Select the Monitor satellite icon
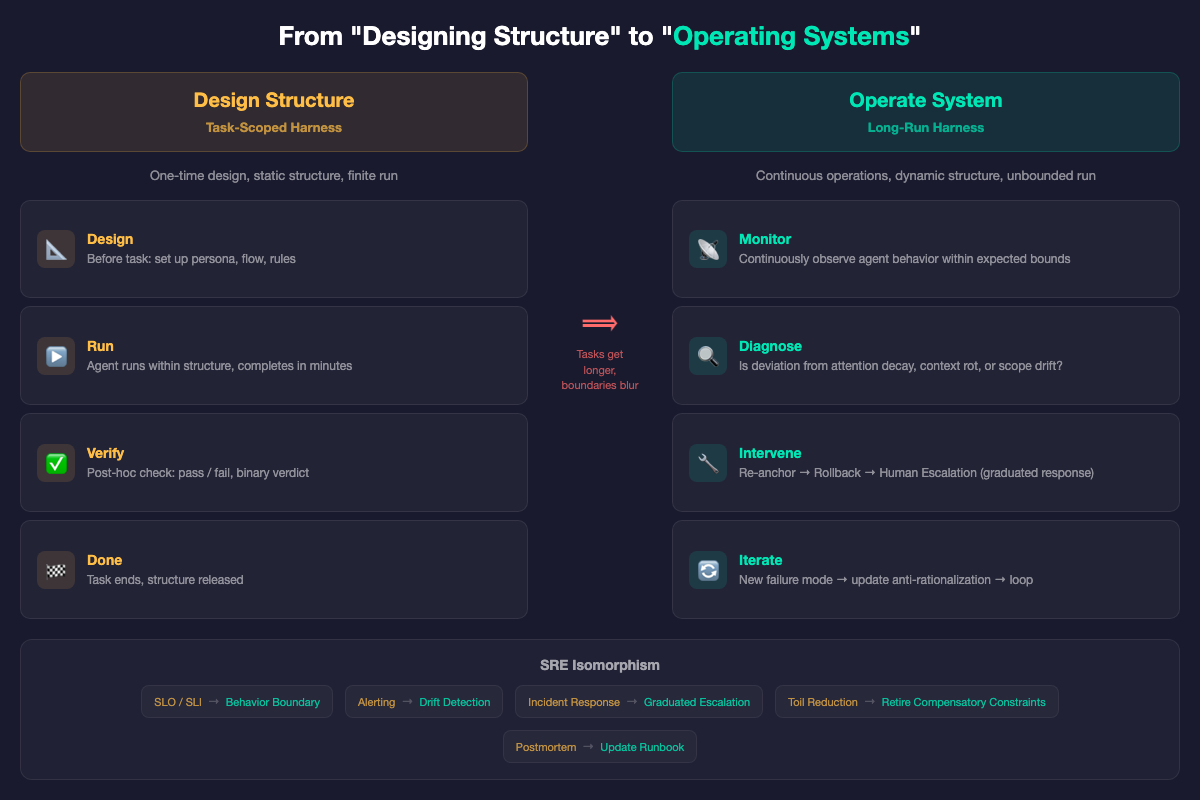This screenshot has height=800, width=1200. point(708,248)
